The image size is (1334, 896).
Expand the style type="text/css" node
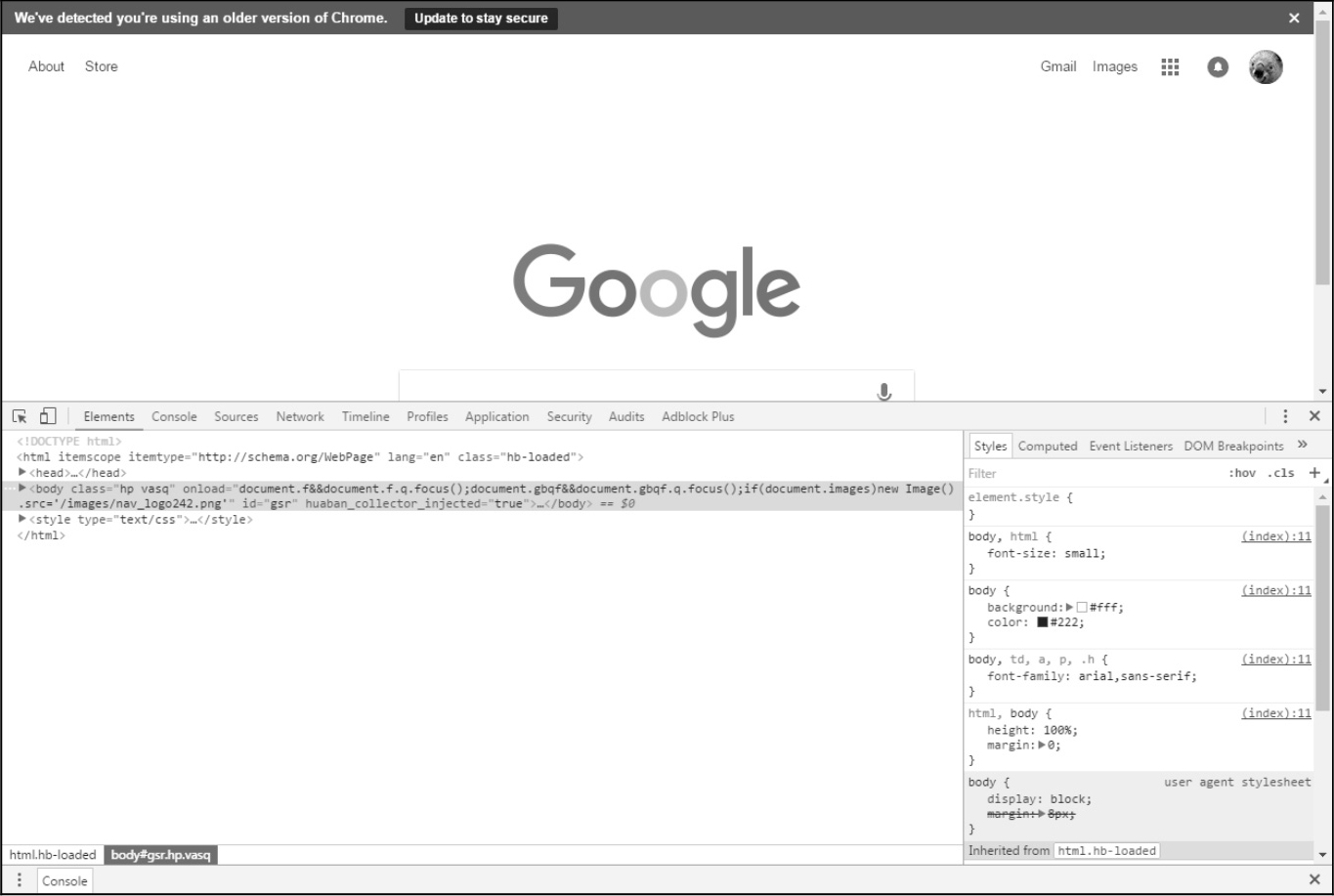[22, 520]
